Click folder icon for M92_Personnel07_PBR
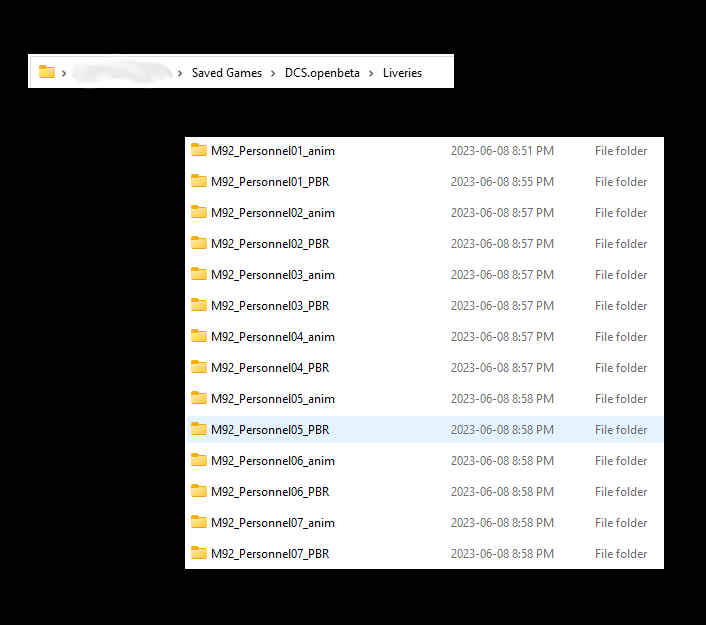 click(199, 554)
